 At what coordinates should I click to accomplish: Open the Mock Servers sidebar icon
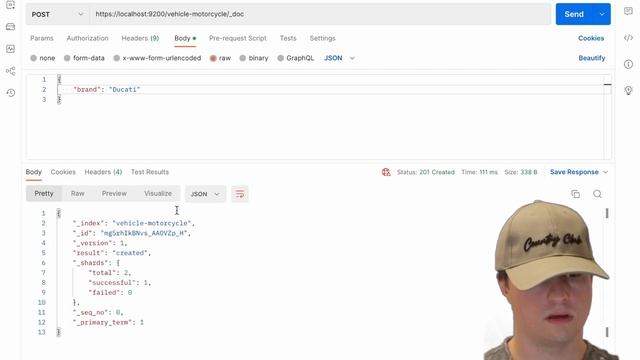point(11,27)
